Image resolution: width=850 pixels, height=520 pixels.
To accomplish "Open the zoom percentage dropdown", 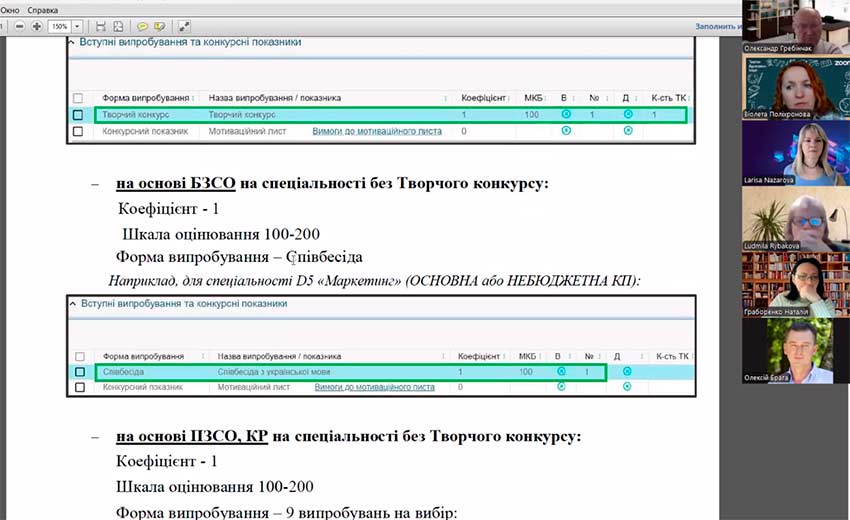I will click(x=78, y=25).
